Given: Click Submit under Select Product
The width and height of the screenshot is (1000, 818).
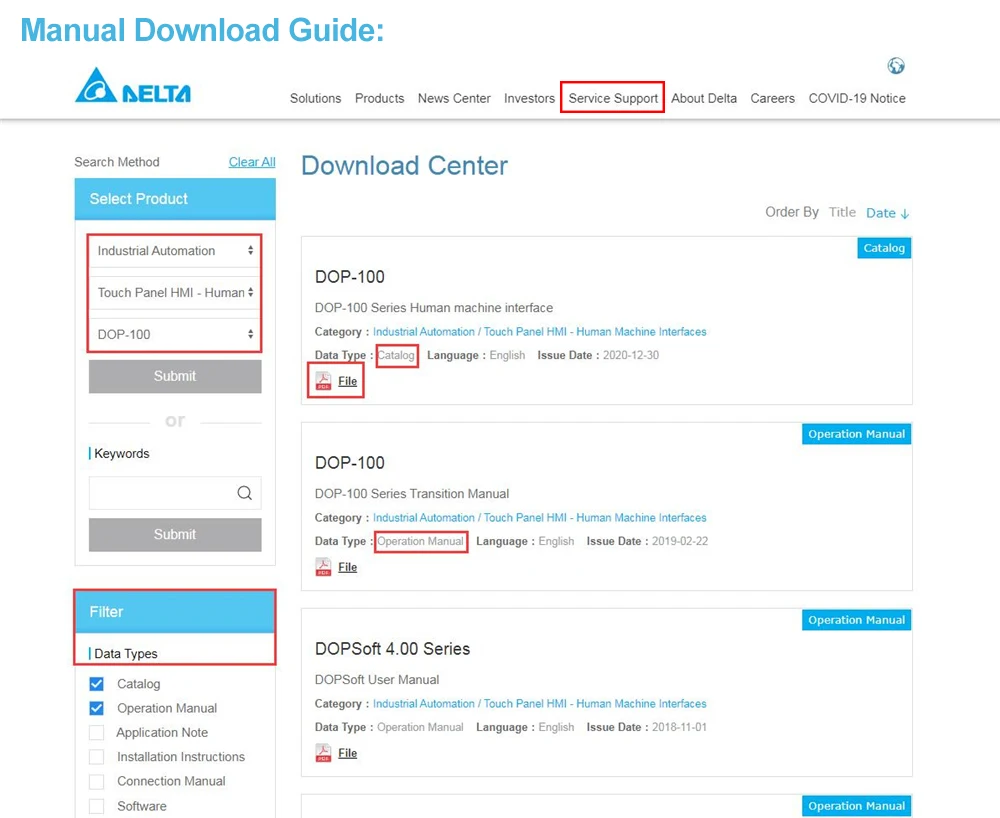Looking at the screenshot, I should [x=175, y=376].
